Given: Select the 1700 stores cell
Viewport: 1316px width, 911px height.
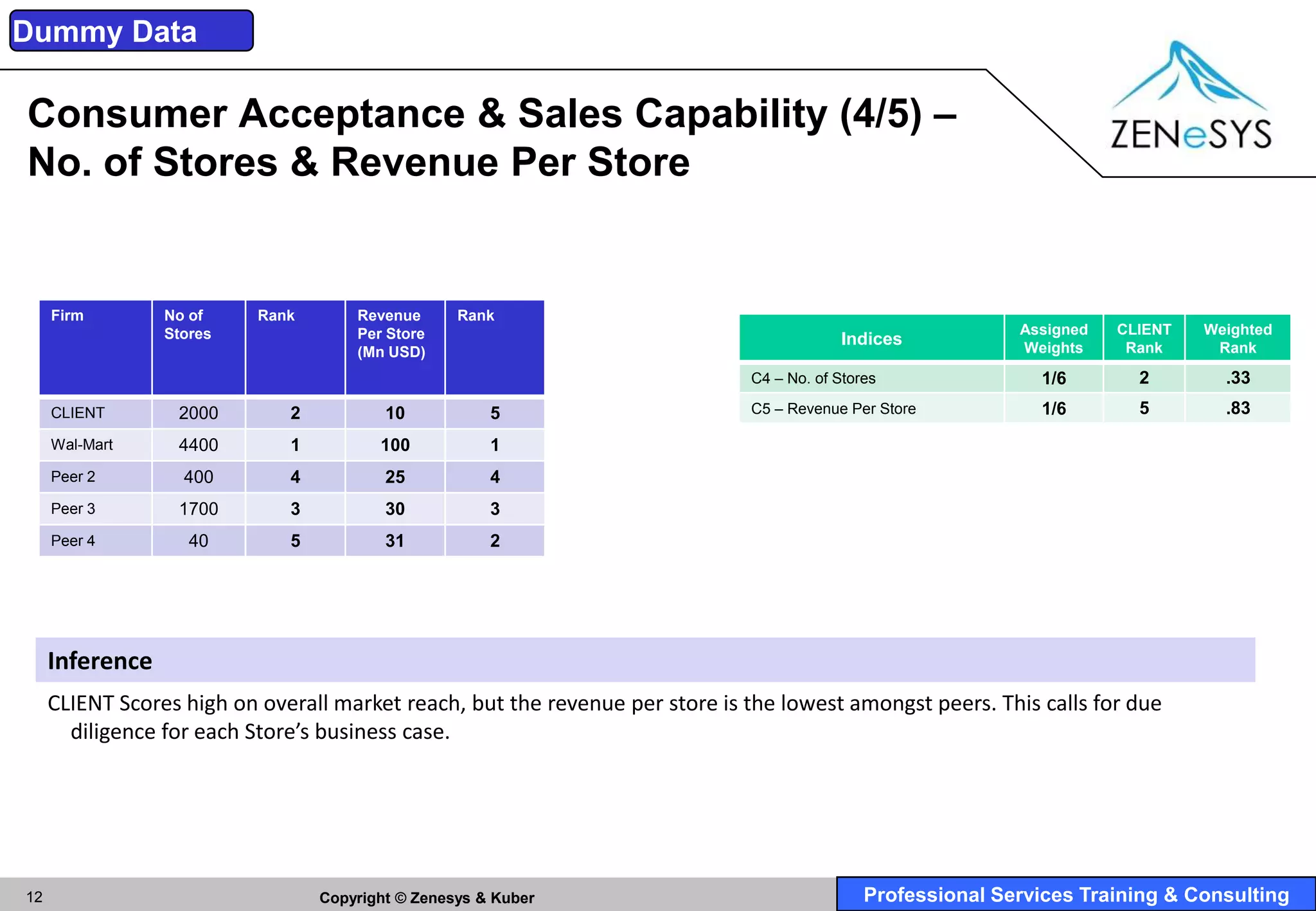Looking at the screenshot, I should click(x=199, y=509).
